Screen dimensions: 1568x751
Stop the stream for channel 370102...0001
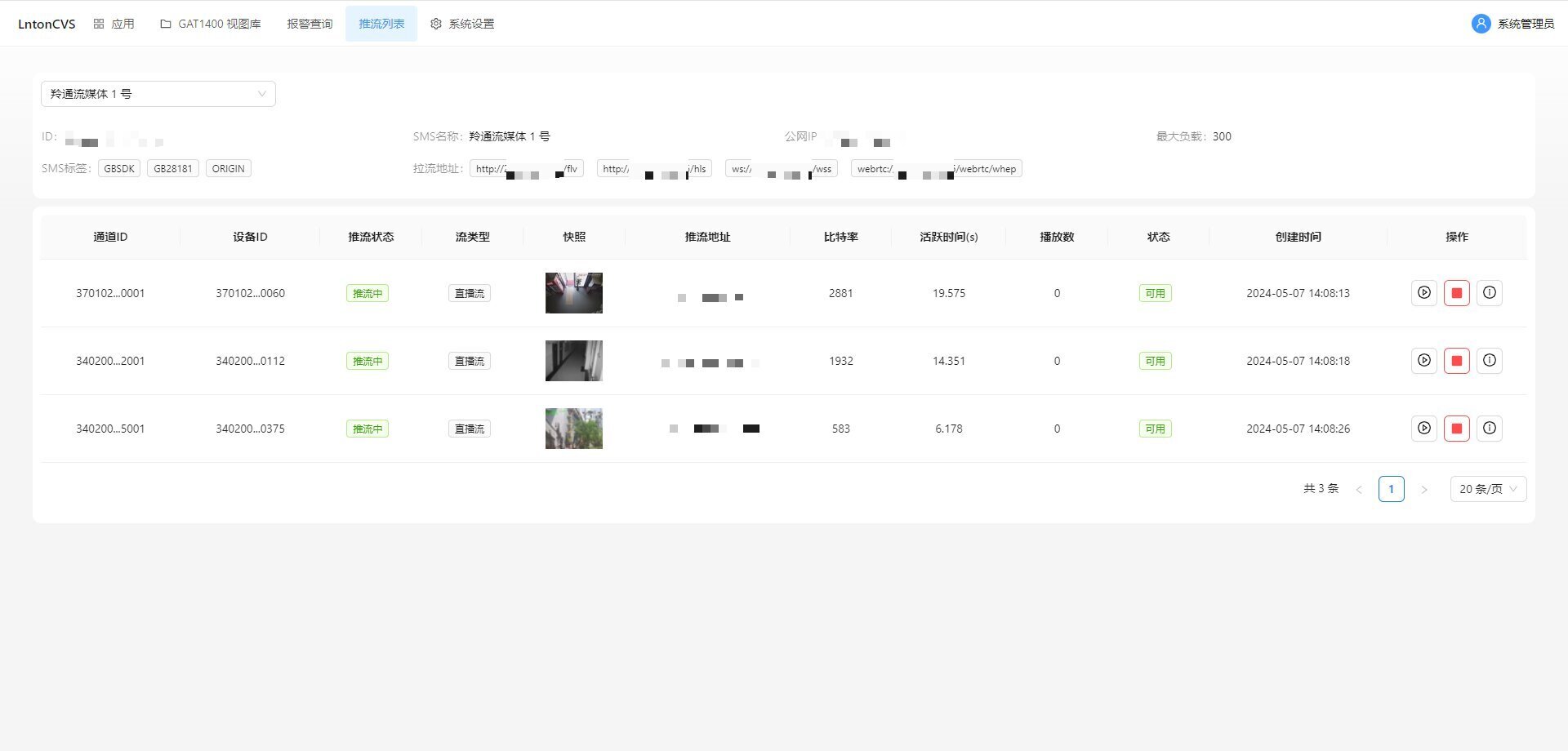pos(1456,292)
